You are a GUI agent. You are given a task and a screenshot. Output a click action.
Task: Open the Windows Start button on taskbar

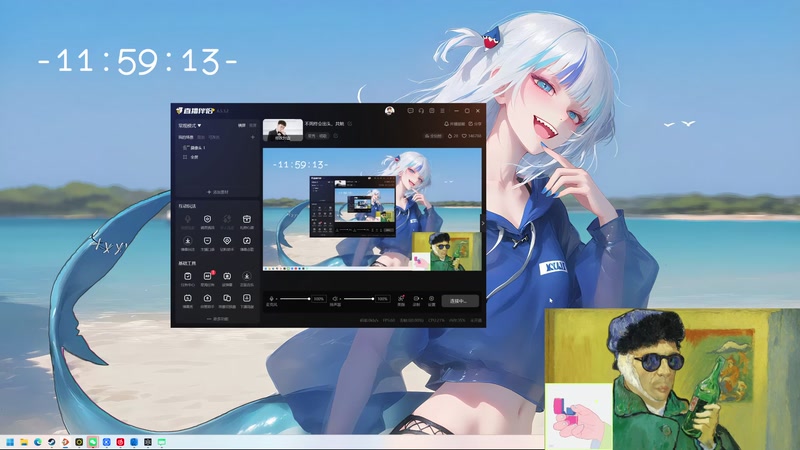click(10, 442)
